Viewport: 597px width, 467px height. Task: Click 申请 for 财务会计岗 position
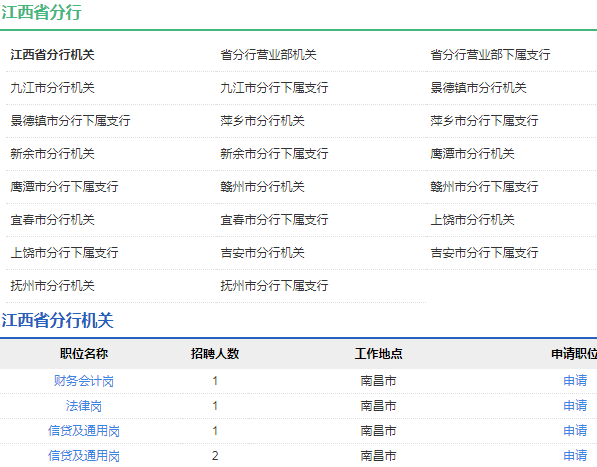tap(575, 381)
